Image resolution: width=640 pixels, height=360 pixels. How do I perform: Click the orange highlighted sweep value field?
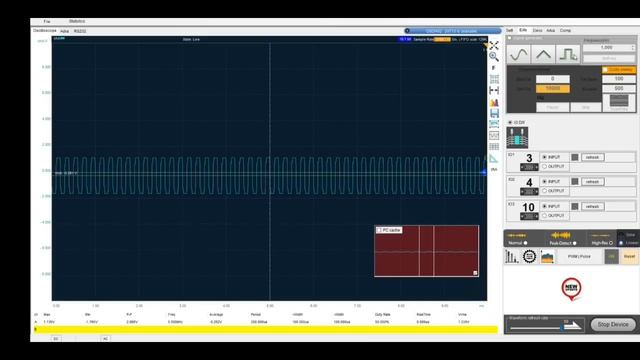click(x=552, y=89)
